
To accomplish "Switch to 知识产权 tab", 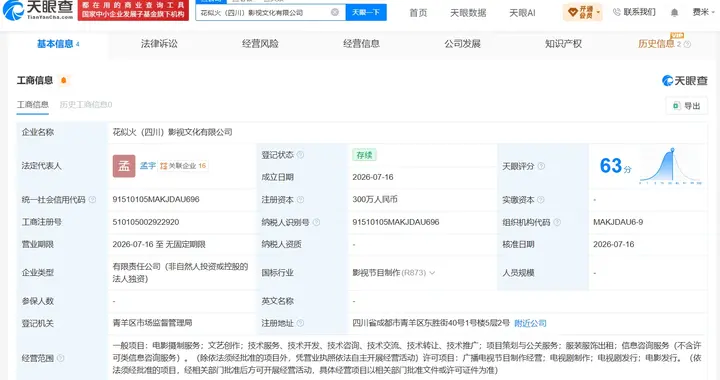I will (563, 44).
